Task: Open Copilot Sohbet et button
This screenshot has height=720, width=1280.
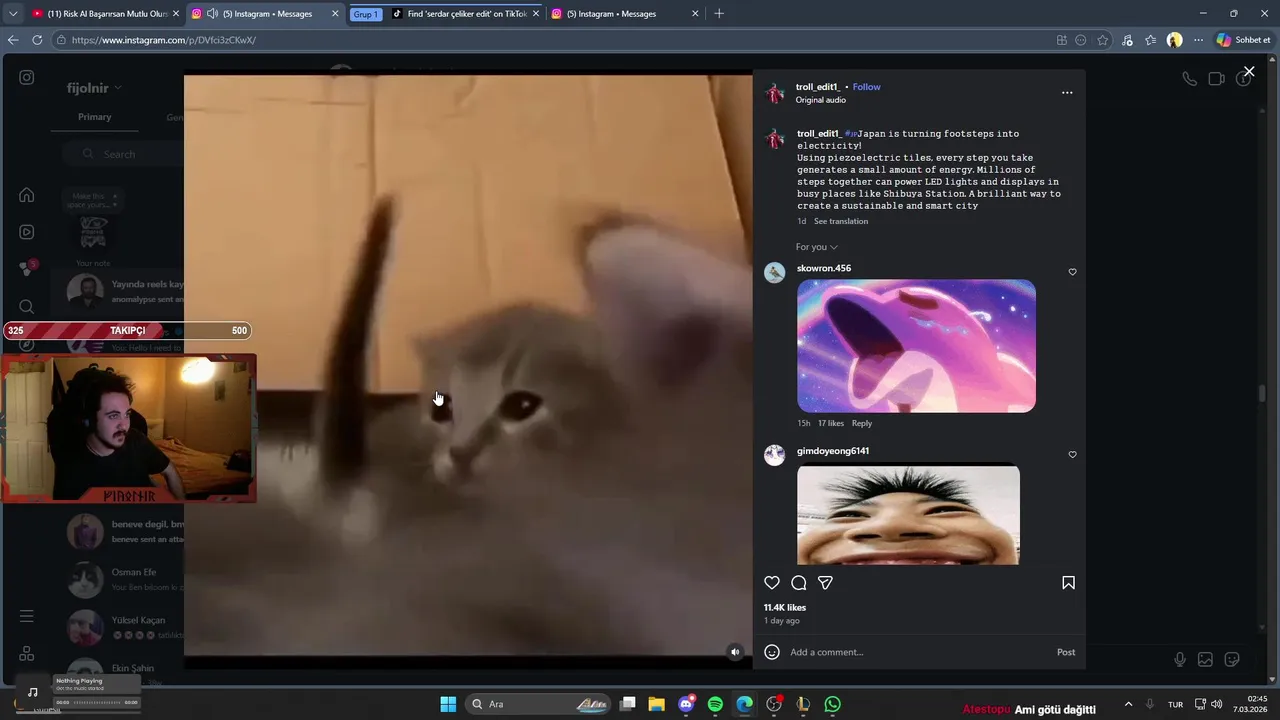Action: pos(1244,40)
